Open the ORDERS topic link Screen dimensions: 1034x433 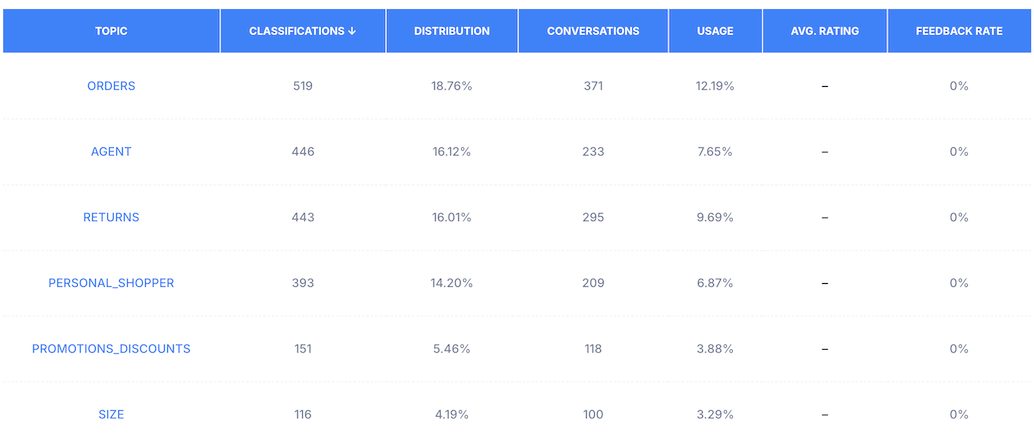[111, 86]
